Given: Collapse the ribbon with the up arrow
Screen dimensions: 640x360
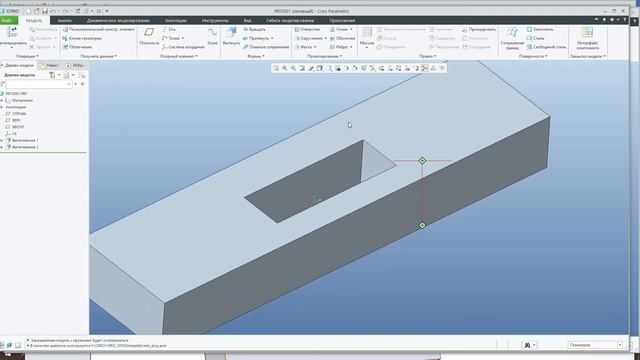Looking at the screenshot, I should pos(596,20).
